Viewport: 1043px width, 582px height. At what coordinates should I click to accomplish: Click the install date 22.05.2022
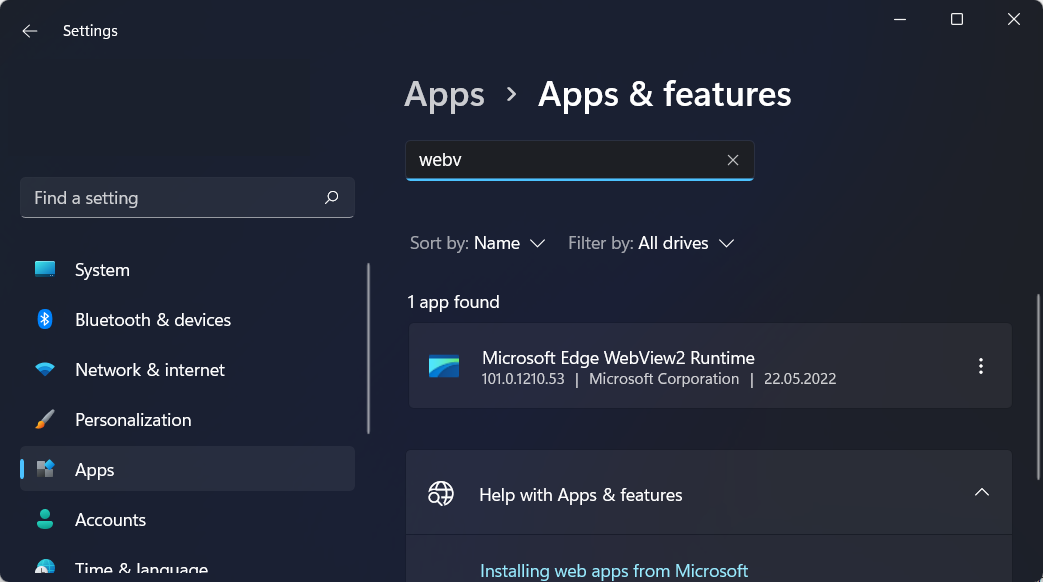(800, 378)
